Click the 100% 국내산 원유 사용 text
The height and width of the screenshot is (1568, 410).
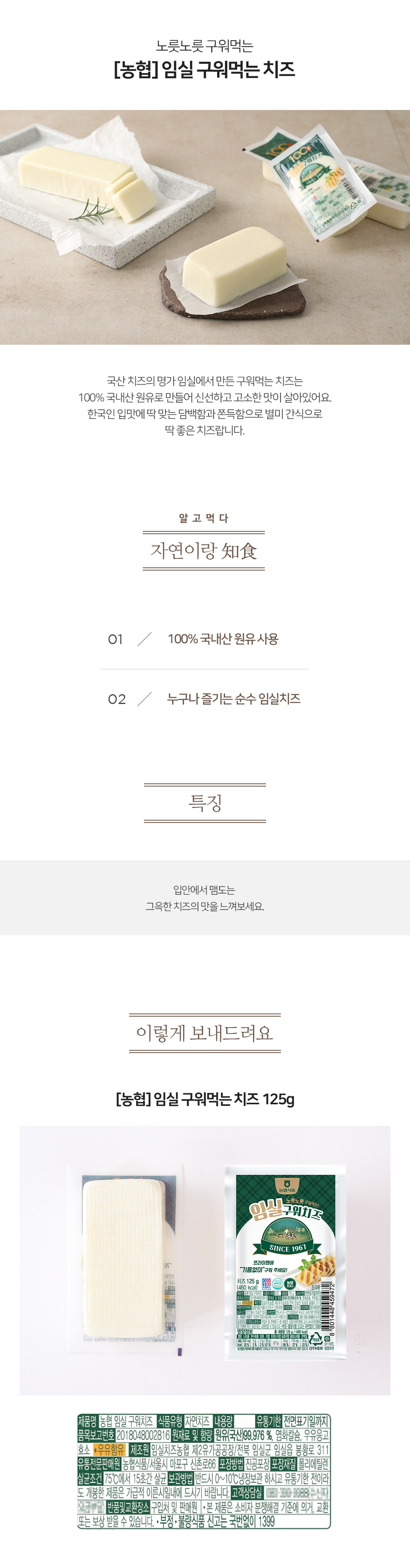click(x=223, y=639)
